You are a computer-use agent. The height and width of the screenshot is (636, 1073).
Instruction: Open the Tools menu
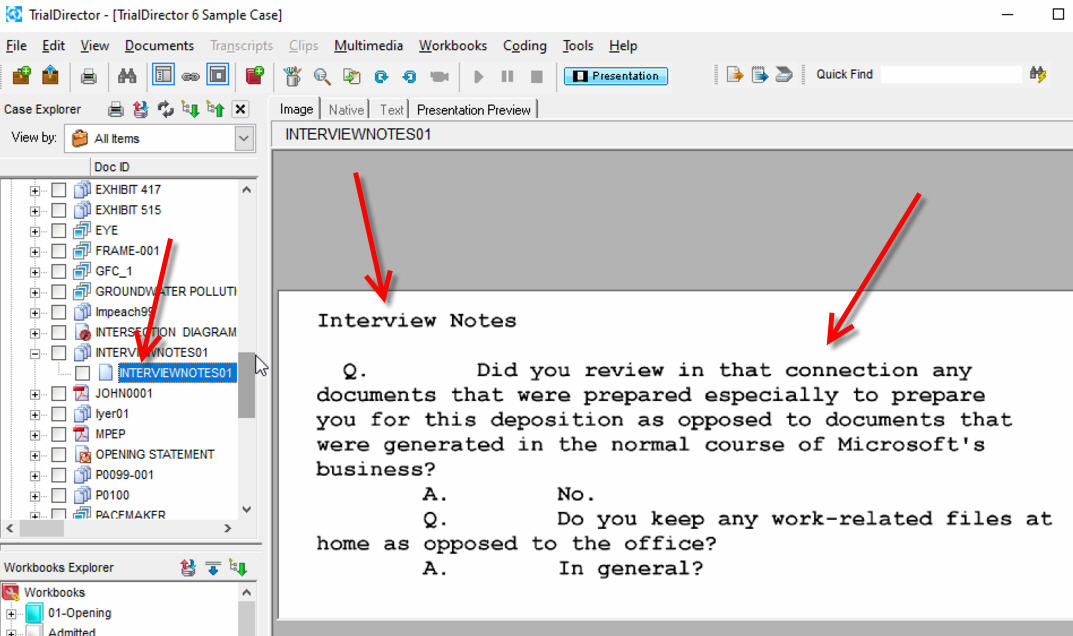click(x=578, y=46)
